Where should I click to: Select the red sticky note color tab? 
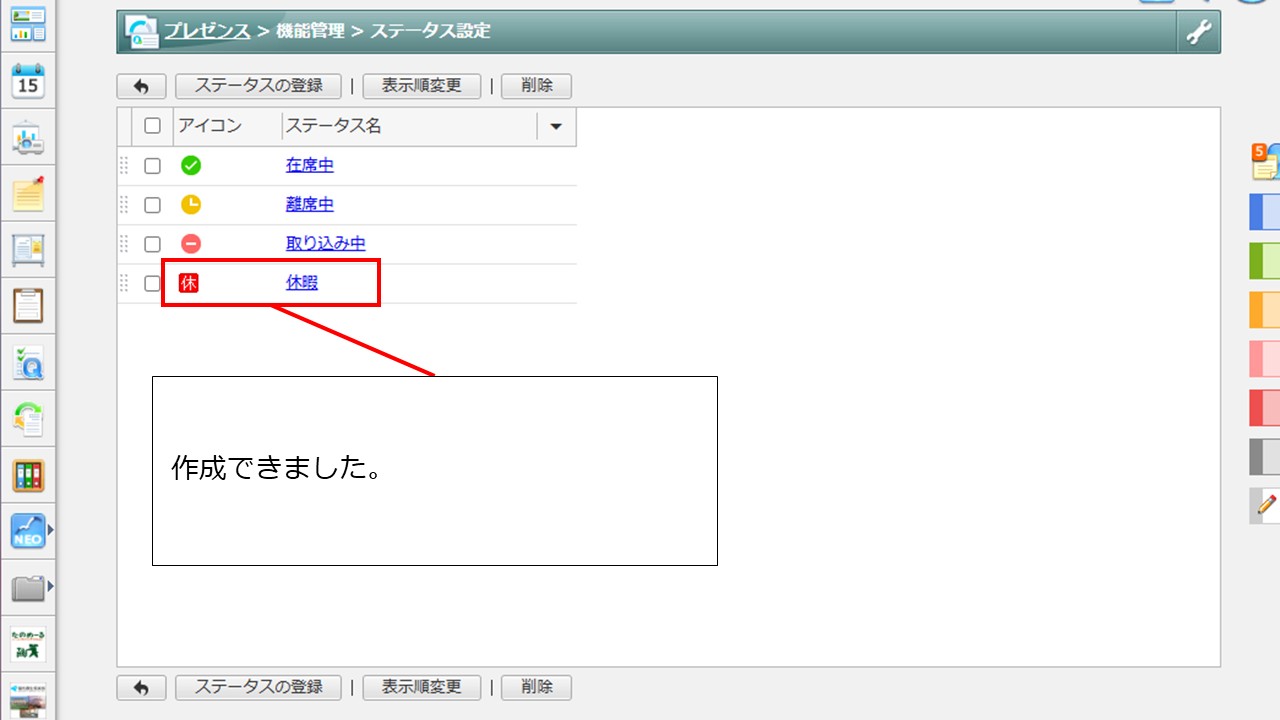coord(1265,408)
